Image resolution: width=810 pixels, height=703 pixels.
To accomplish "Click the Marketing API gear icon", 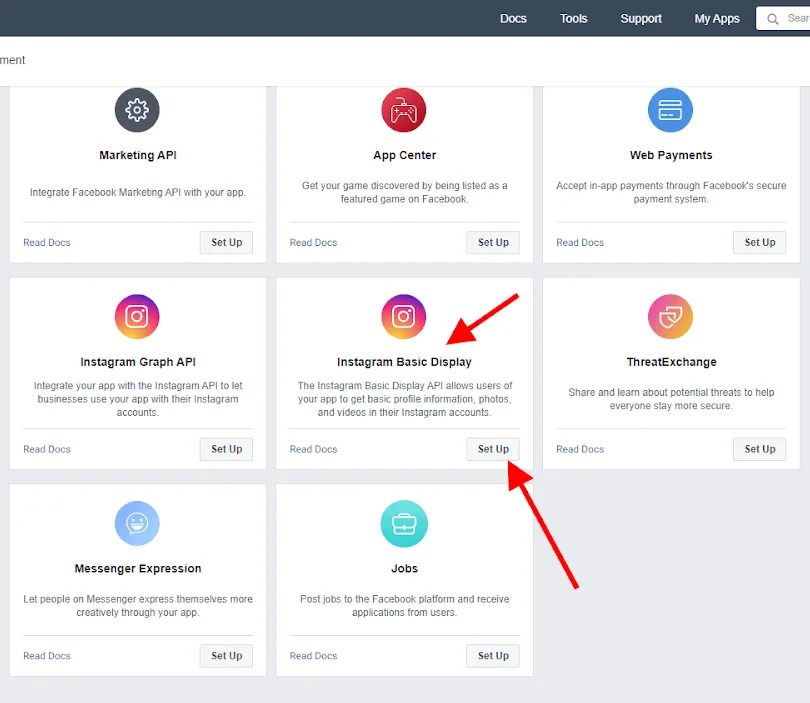I will pos(137,110).
